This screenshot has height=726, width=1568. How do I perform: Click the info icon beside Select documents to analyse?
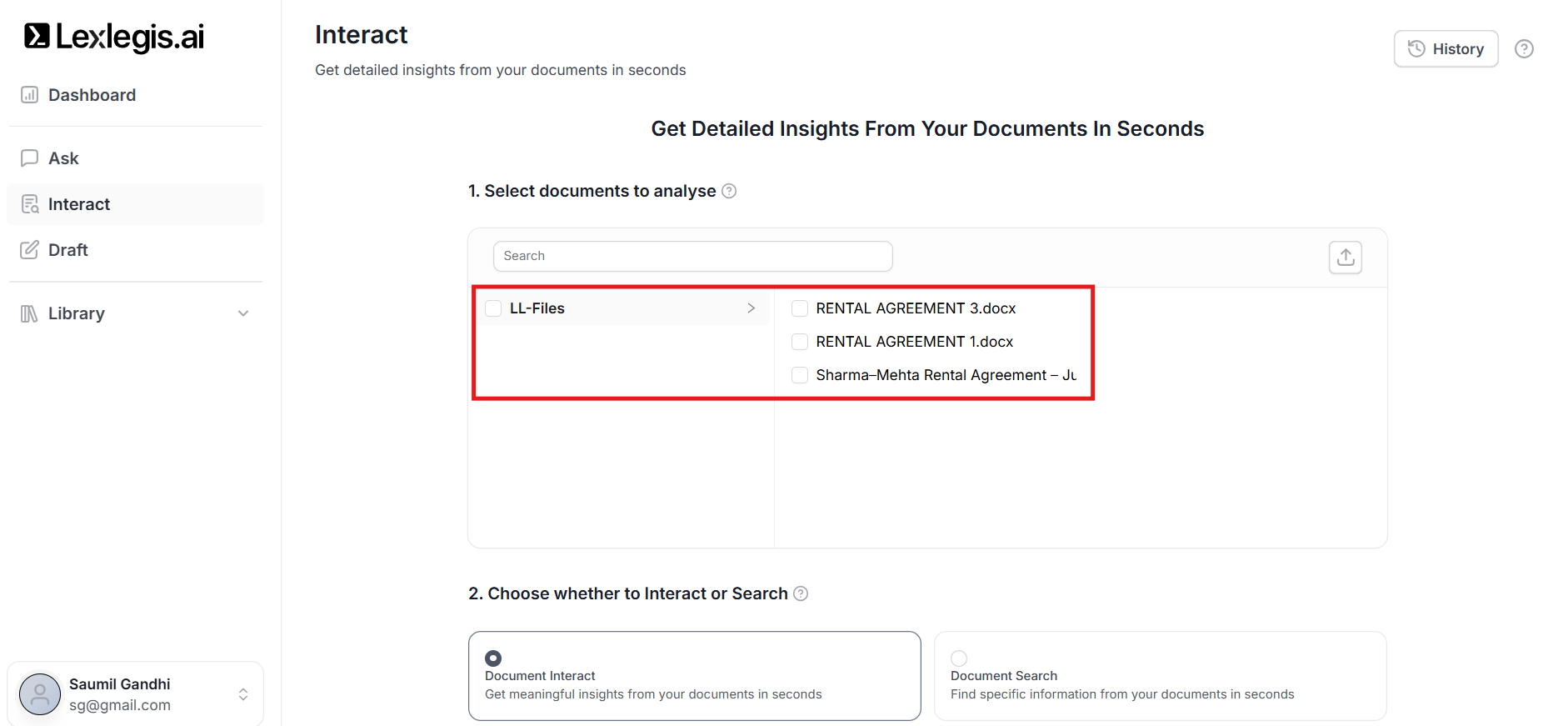pos(729,191)
